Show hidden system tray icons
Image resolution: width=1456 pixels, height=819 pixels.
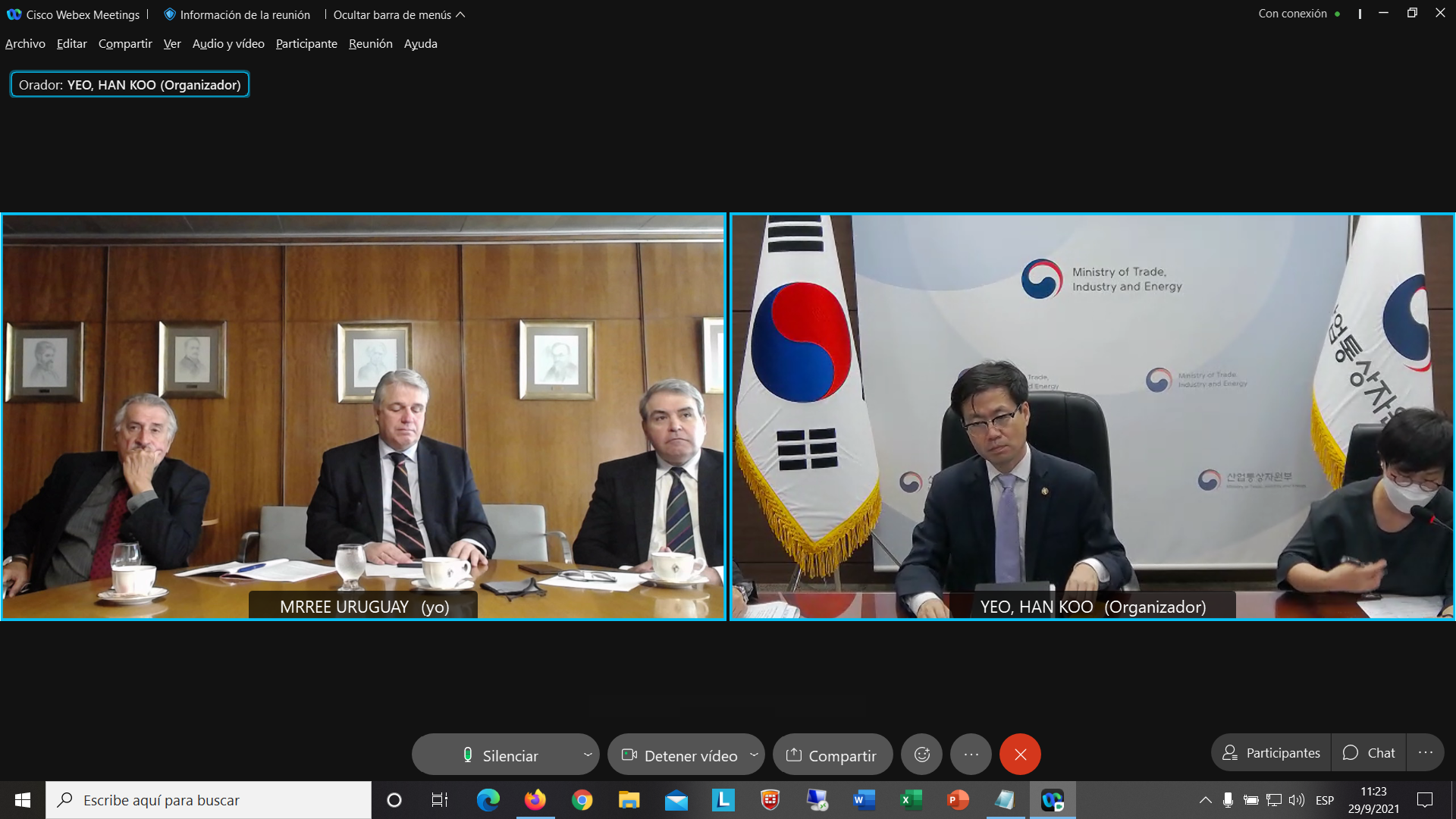click(1205, 800)
